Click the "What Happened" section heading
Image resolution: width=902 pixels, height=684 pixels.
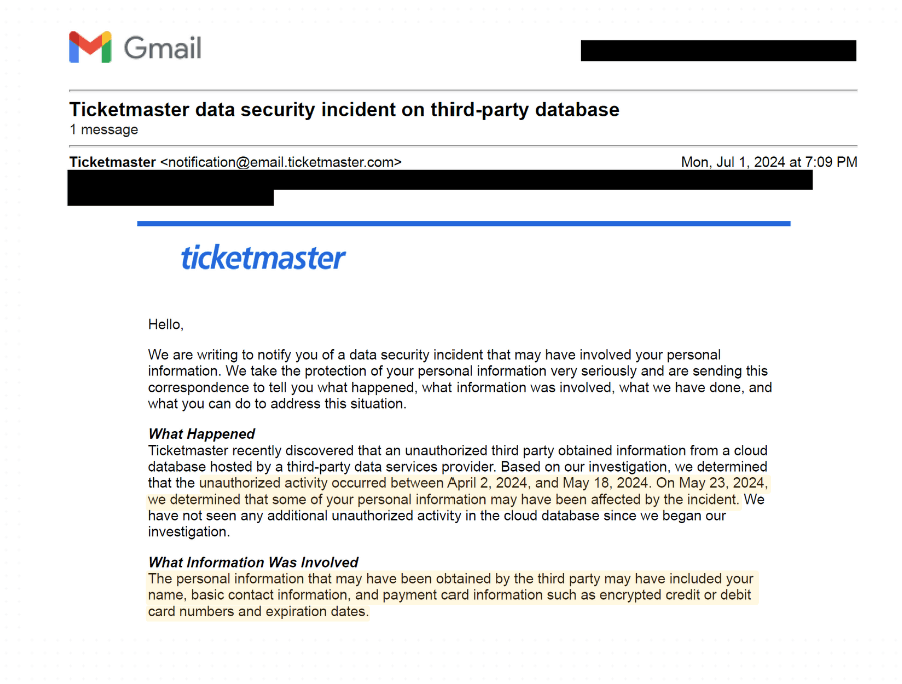tap(201, 434)
